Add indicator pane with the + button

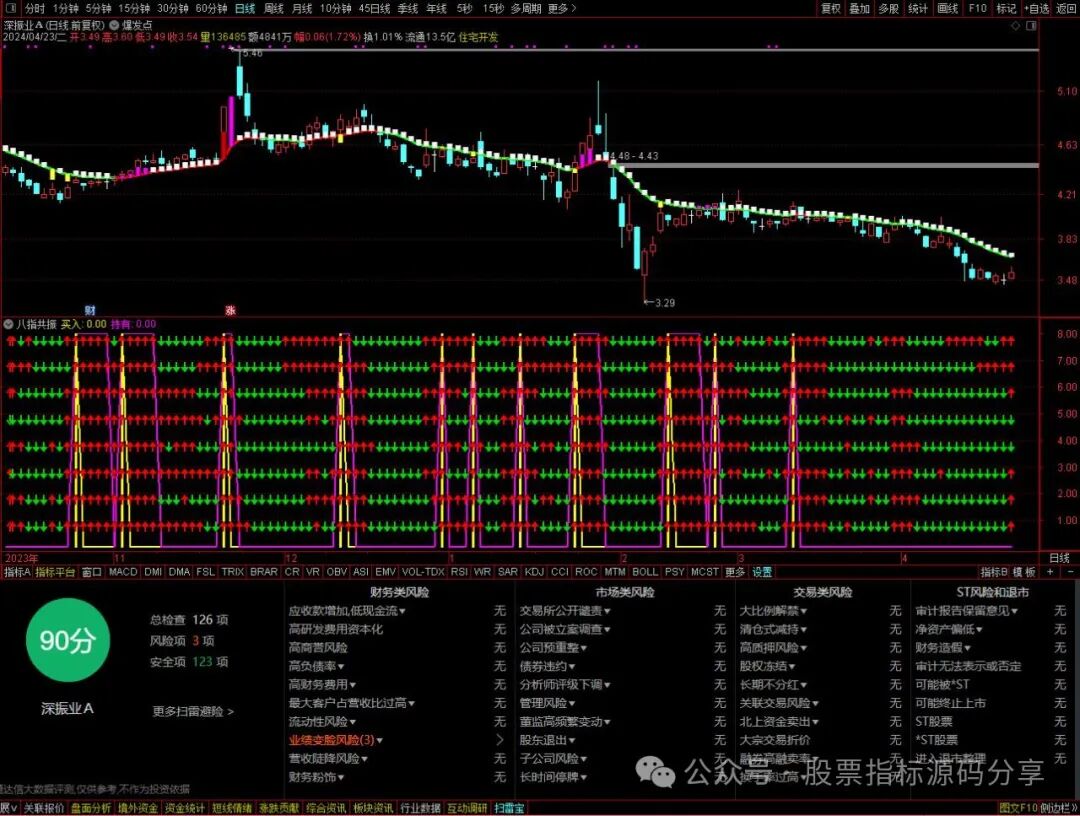pos(1050,572)
